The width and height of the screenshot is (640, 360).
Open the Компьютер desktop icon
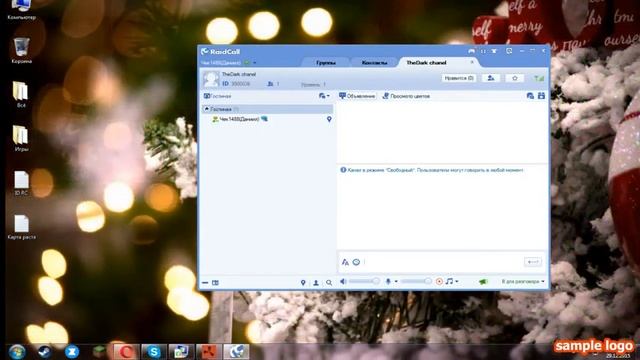point(21,9)
